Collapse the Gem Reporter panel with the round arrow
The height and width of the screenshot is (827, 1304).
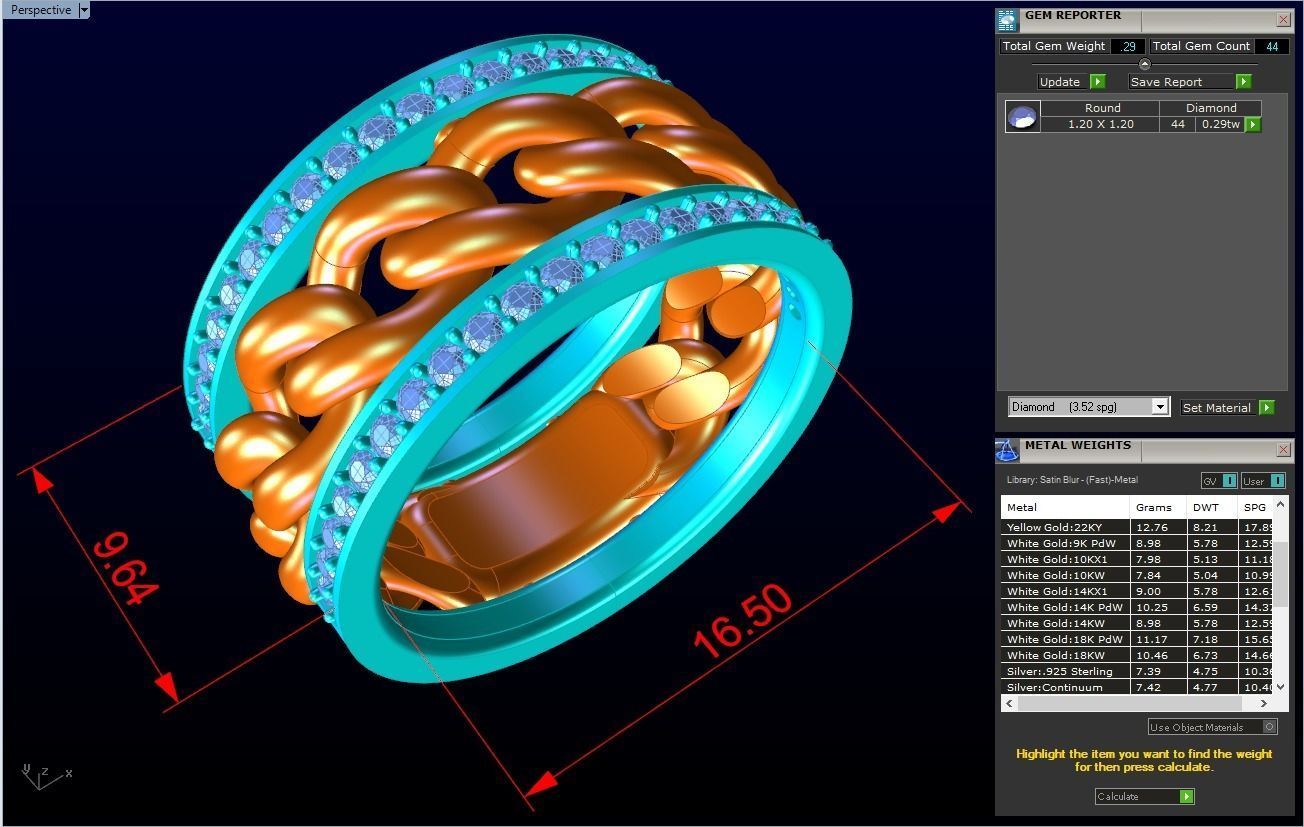(1145, 64)
